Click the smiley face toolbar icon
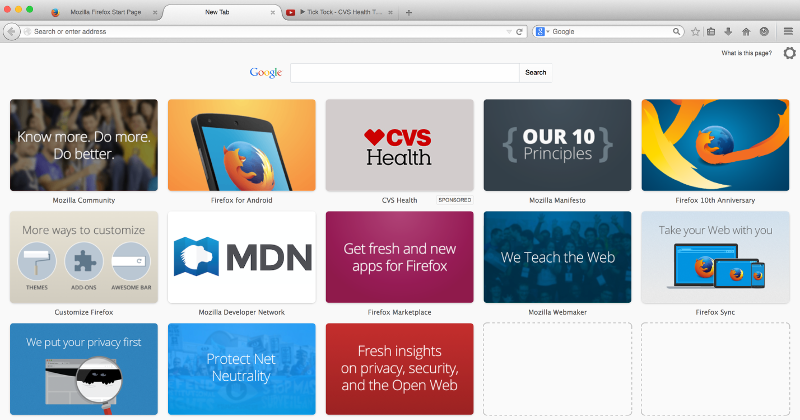 [x=764, y=32]
